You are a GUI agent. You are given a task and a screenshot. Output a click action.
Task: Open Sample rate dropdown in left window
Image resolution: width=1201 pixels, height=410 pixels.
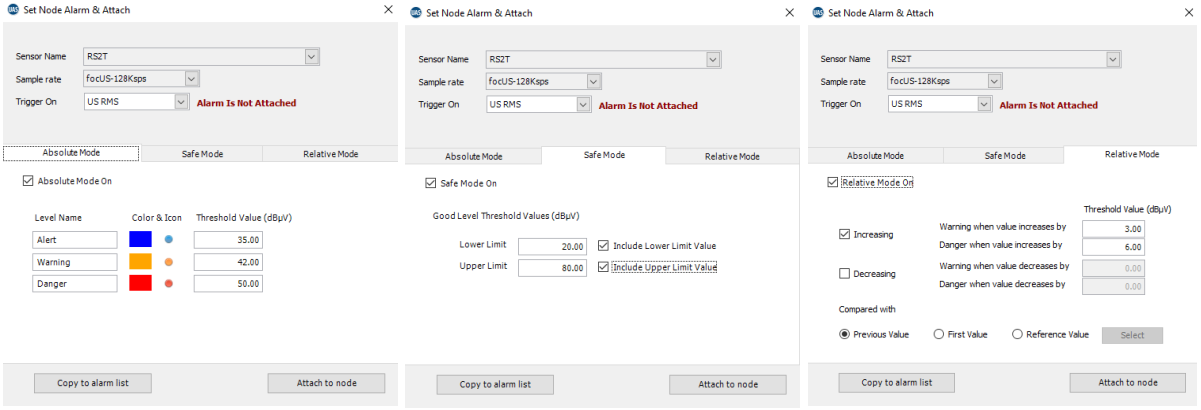point(193,79)
